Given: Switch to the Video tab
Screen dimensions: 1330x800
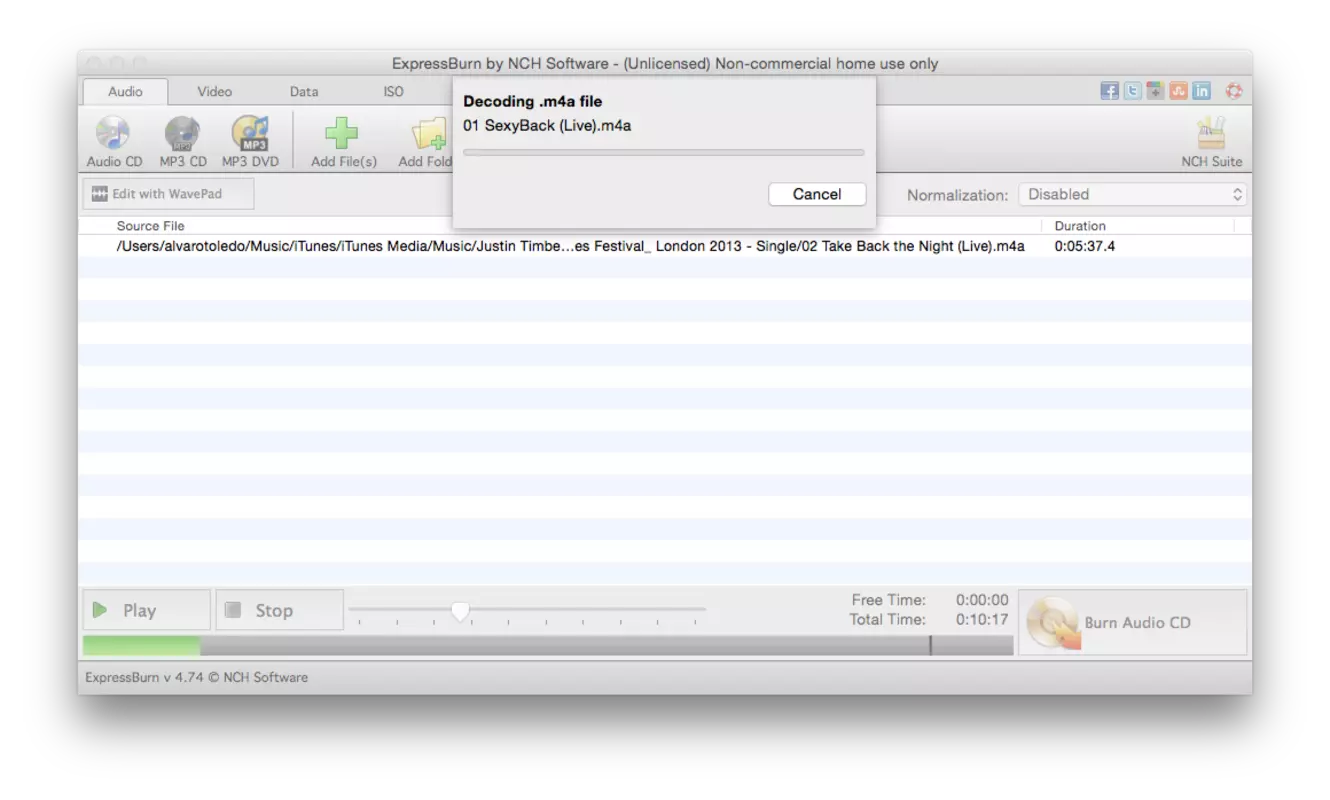Looking at the screenshot, I should 214,91.
